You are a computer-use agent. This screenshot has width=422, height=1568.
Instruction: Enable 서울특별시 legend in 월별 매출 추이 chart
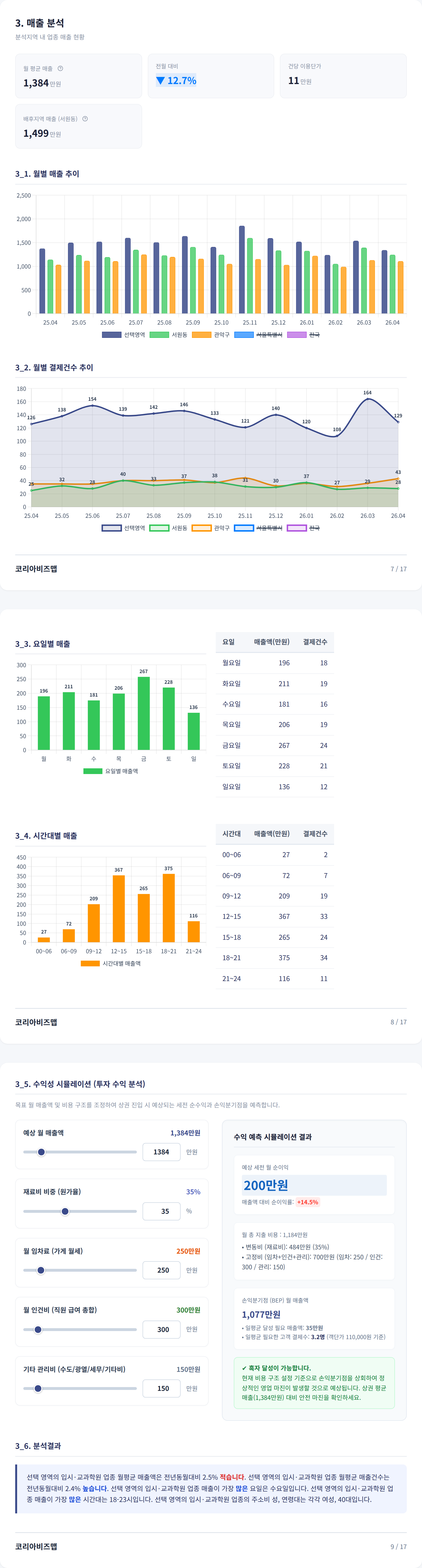258,335
